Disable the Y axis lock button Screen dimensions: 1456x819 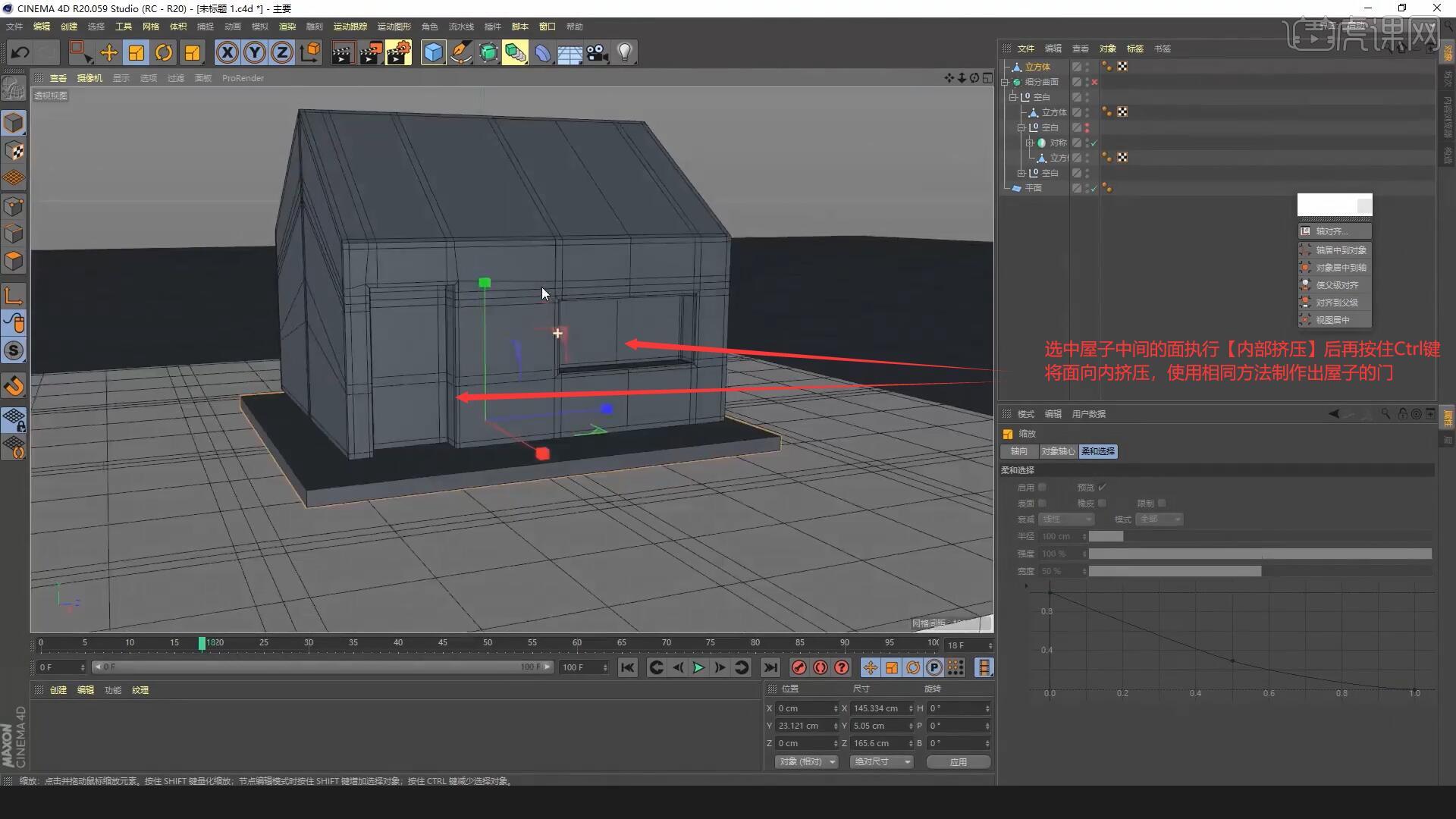click(254, 52)
